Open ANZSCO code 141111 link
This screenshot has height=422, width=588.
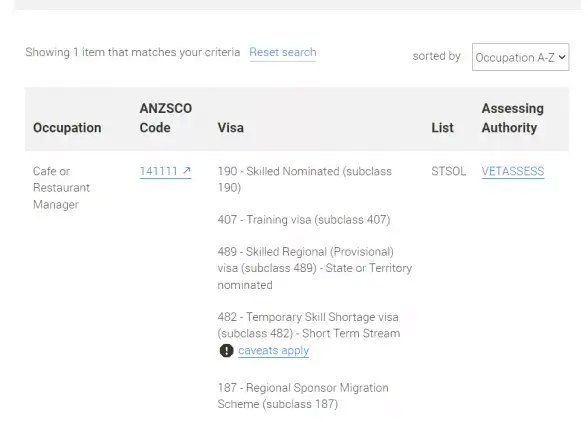click(x=165, y=171)
